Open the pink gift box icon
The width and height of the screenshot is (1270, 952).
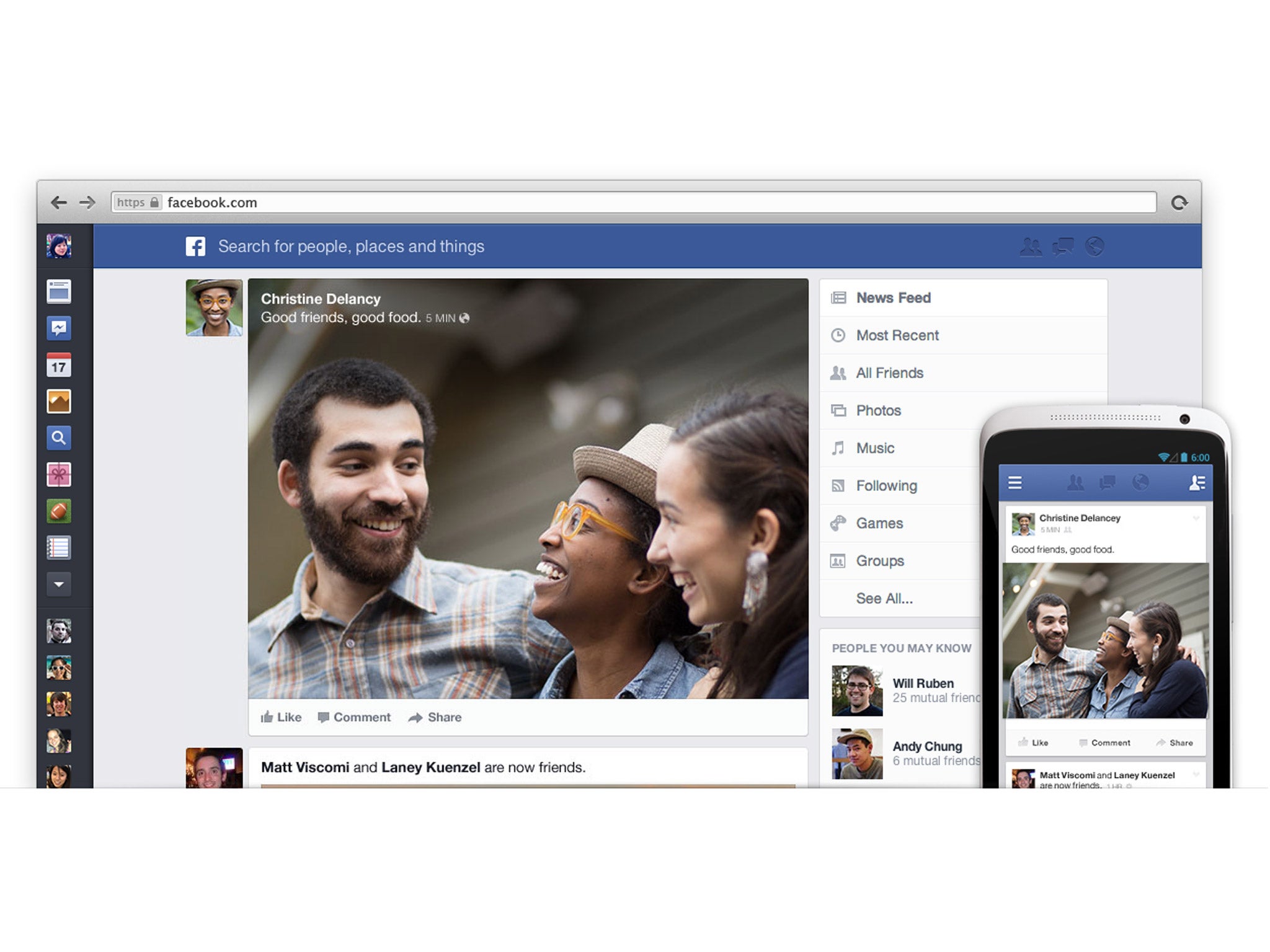[x=59, y=475]
